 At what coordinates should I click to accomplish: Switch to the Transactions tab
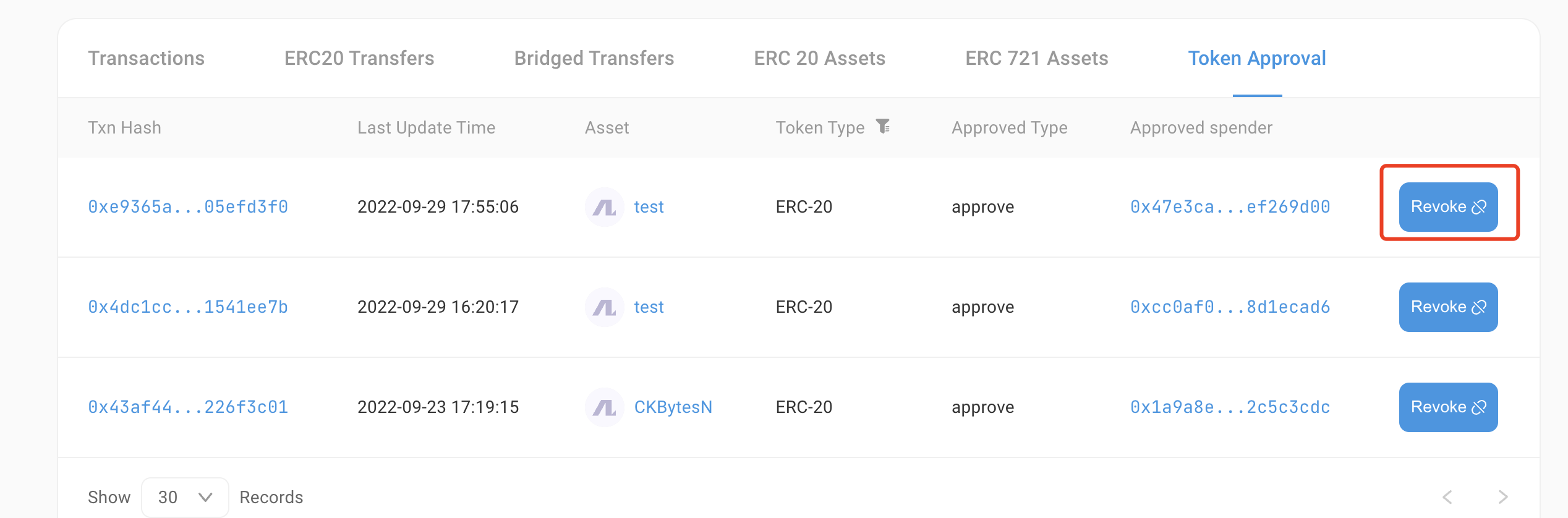click(x=146, y=58)
